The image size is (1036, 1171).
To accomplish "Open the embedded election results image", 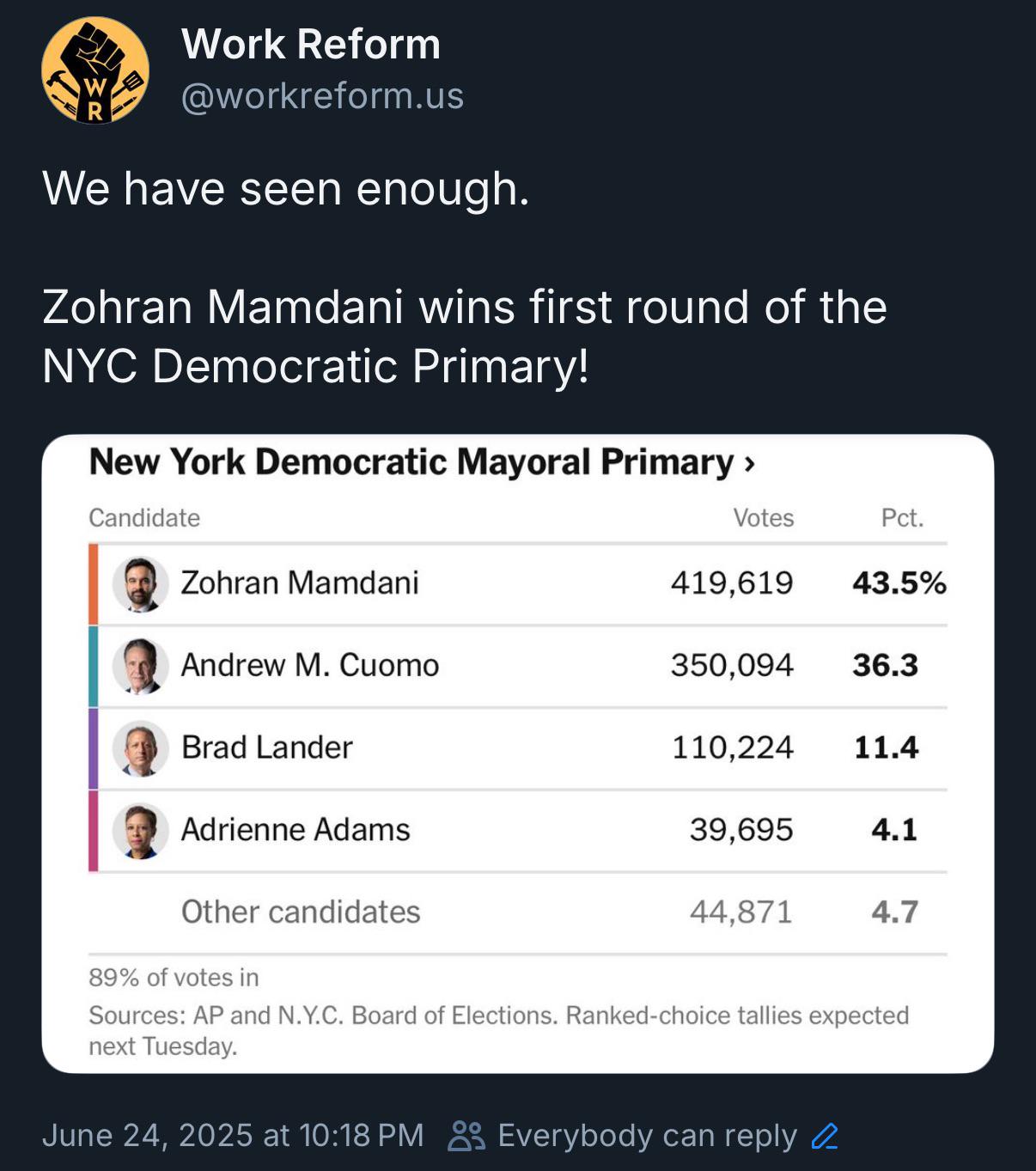I will click(518, 753).
